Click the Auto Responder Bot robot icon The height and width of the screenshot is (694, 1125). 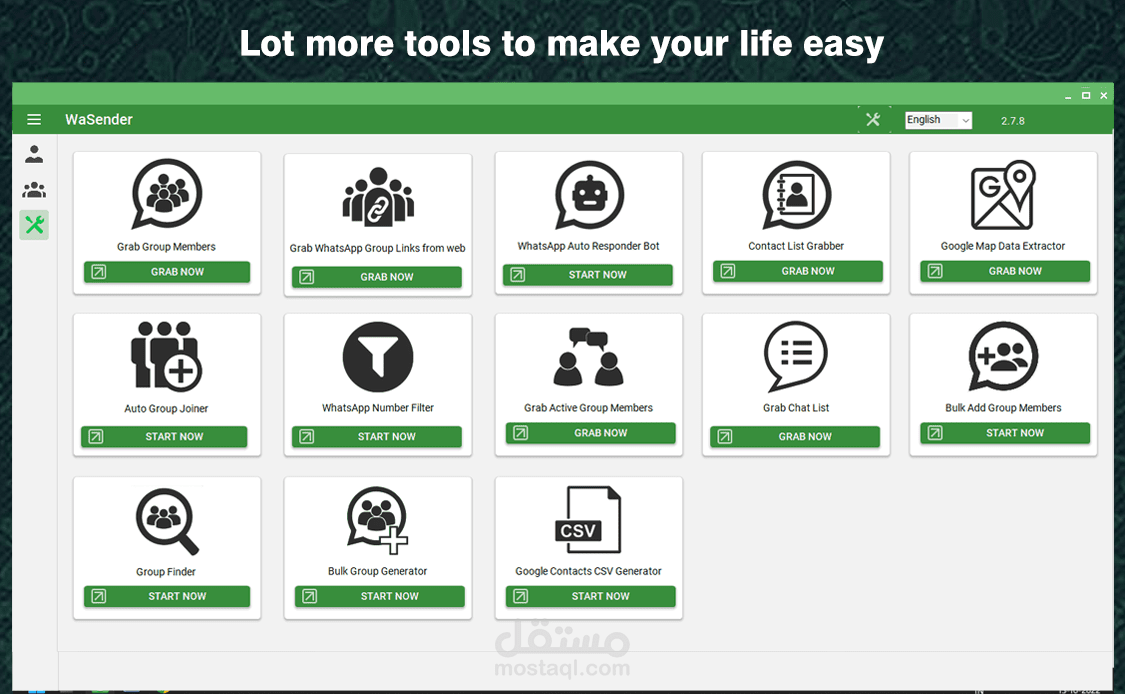click(589, 195)
